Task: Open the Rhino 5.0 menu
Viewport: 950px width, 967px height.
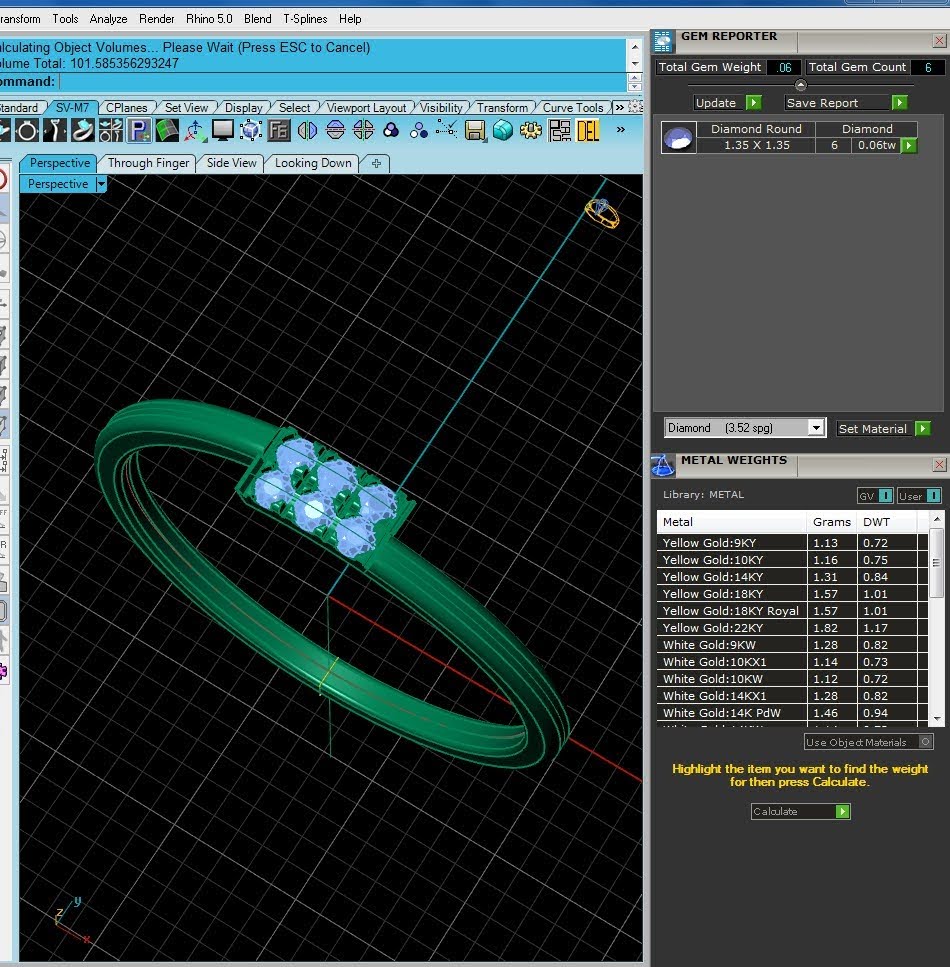Action: point(209,19)
